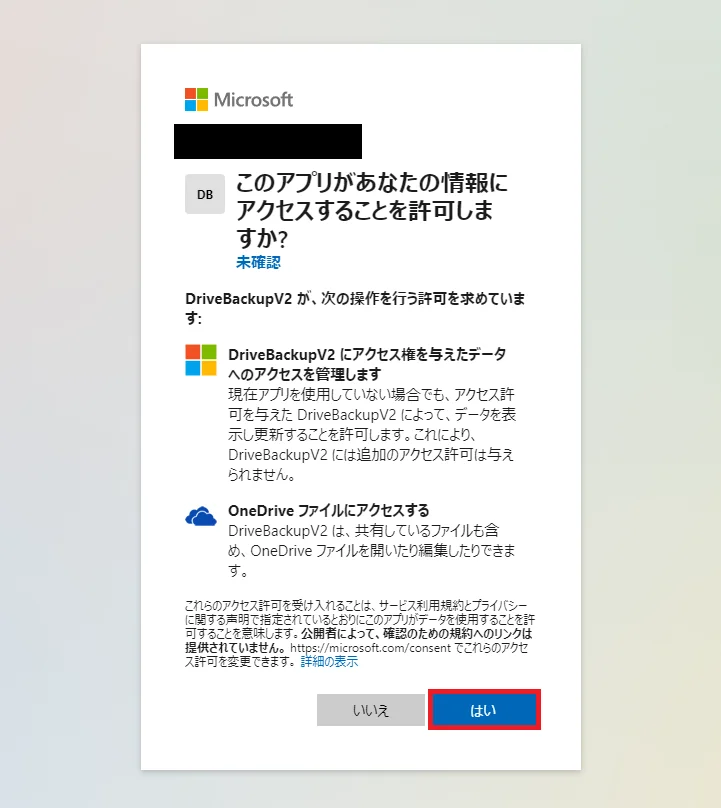Open the 詳細の表示 show details link
This screenshot has width=721, height=808.
click(329, 662)
